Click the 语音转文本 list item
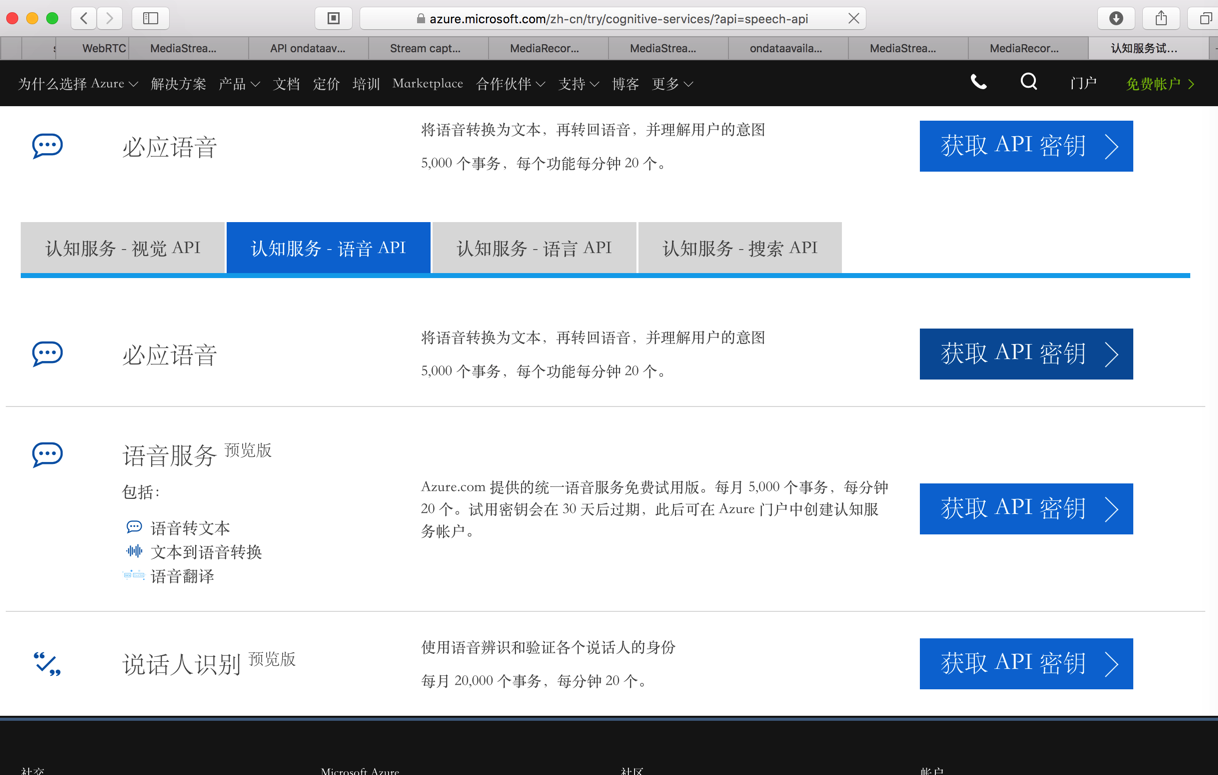This screenshot has height=775, width=1218. 190,528
